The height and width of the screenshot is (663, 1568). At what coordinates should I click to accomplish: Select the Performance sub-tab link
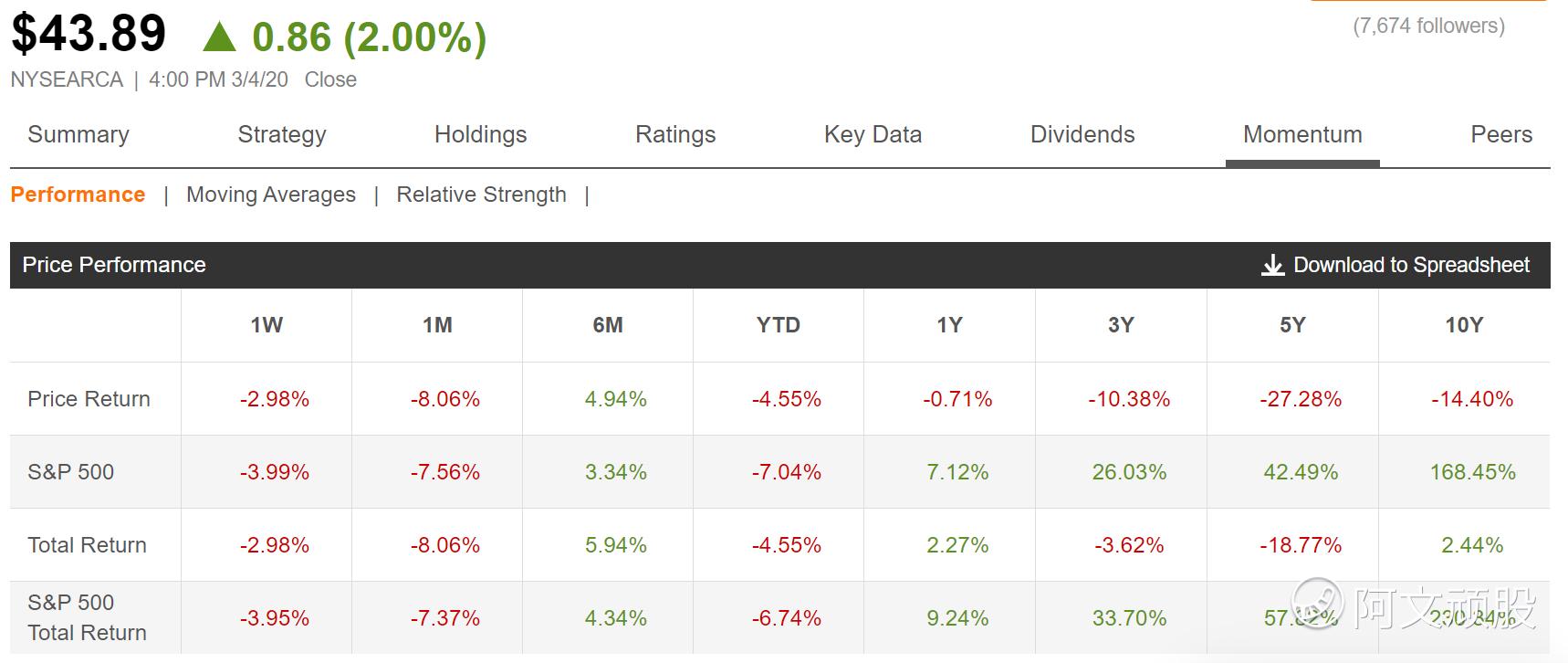(x=78, y=195)
